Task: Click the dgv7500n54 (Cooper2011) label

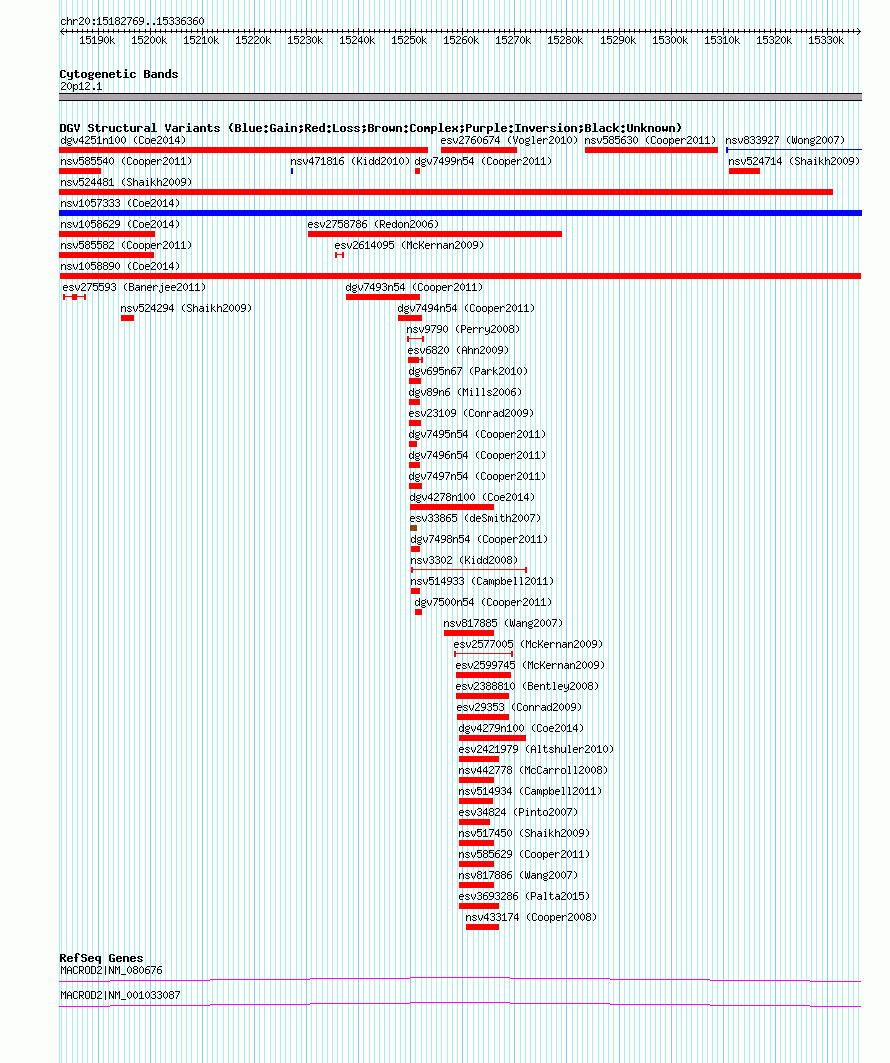Action: tap(483, 603)
